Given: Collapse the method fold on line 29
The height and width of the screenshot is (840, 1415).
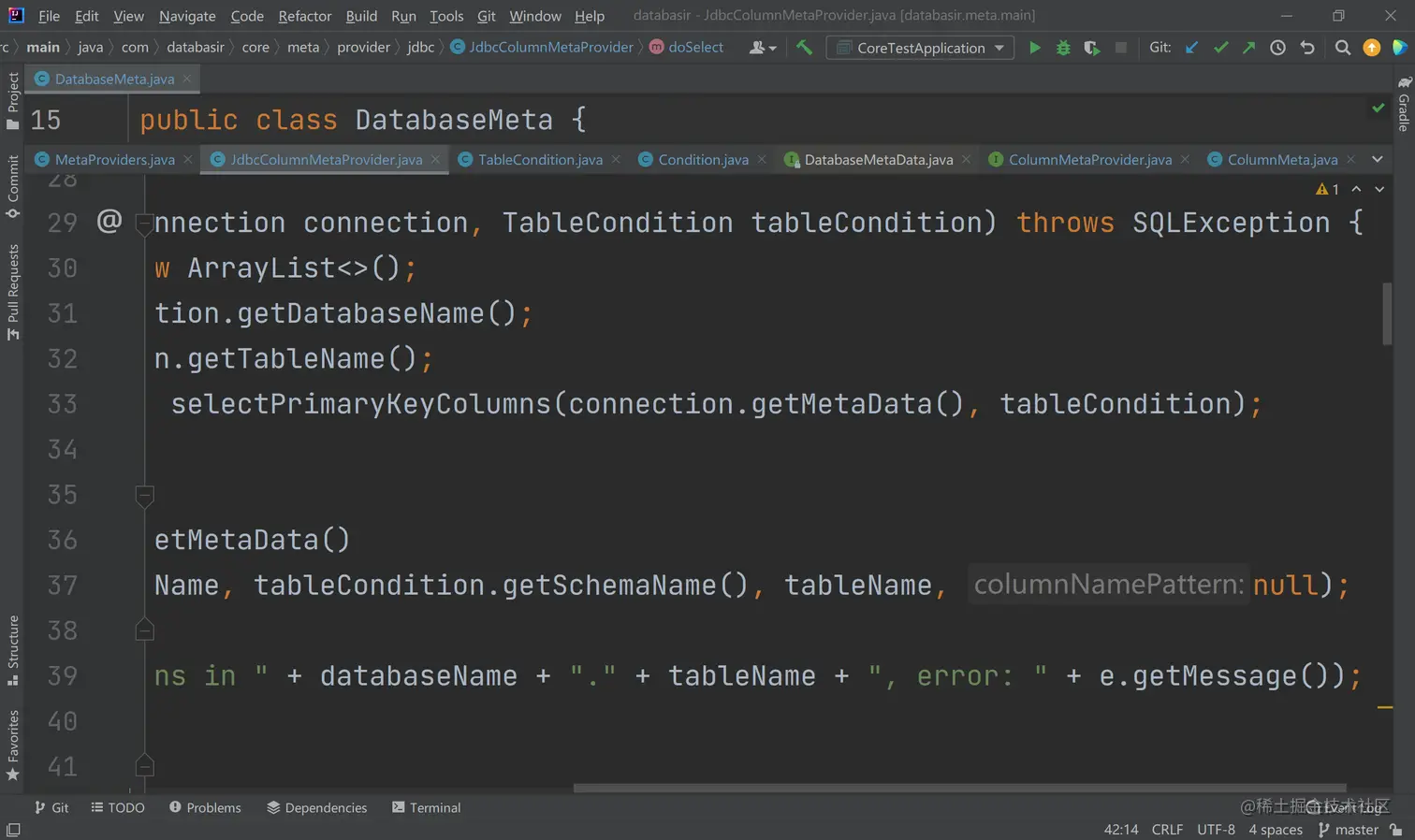Looking at the screenshot, I should 144,224.
